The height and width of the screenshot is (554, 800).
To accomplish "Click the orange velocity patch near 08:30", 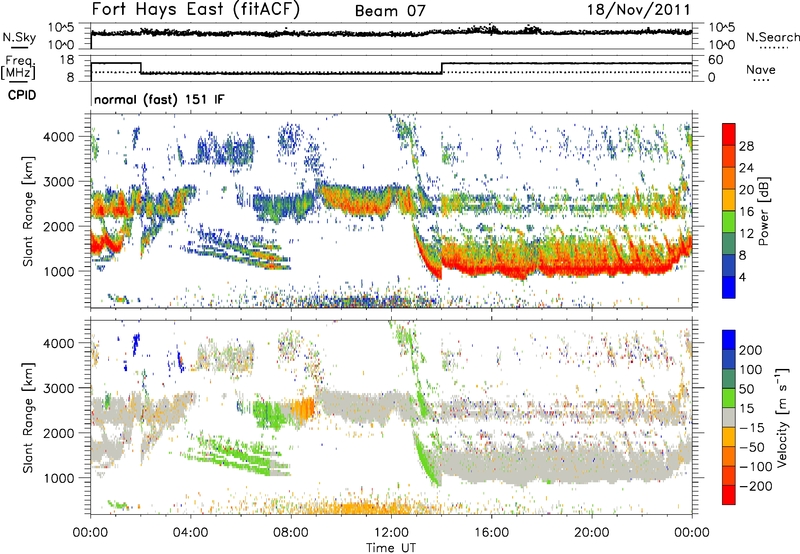I will click(303, 409).
